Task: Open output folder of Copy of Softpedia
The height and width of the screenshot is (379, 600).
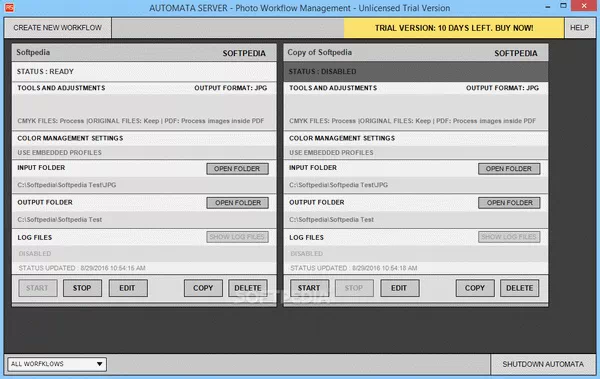Action: pos(509,203)
